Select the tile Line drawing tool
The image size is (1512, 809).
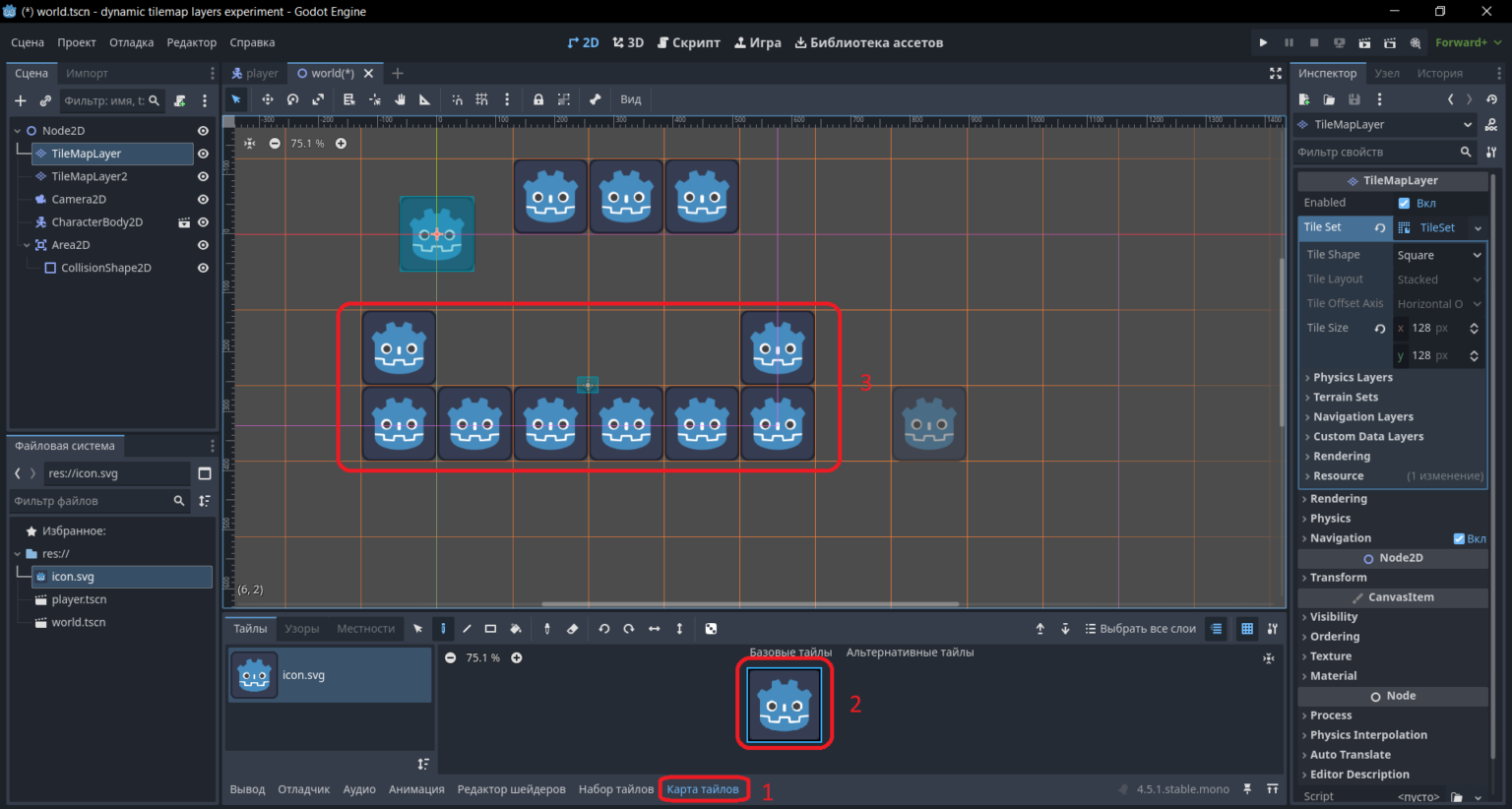click(467, 629)
